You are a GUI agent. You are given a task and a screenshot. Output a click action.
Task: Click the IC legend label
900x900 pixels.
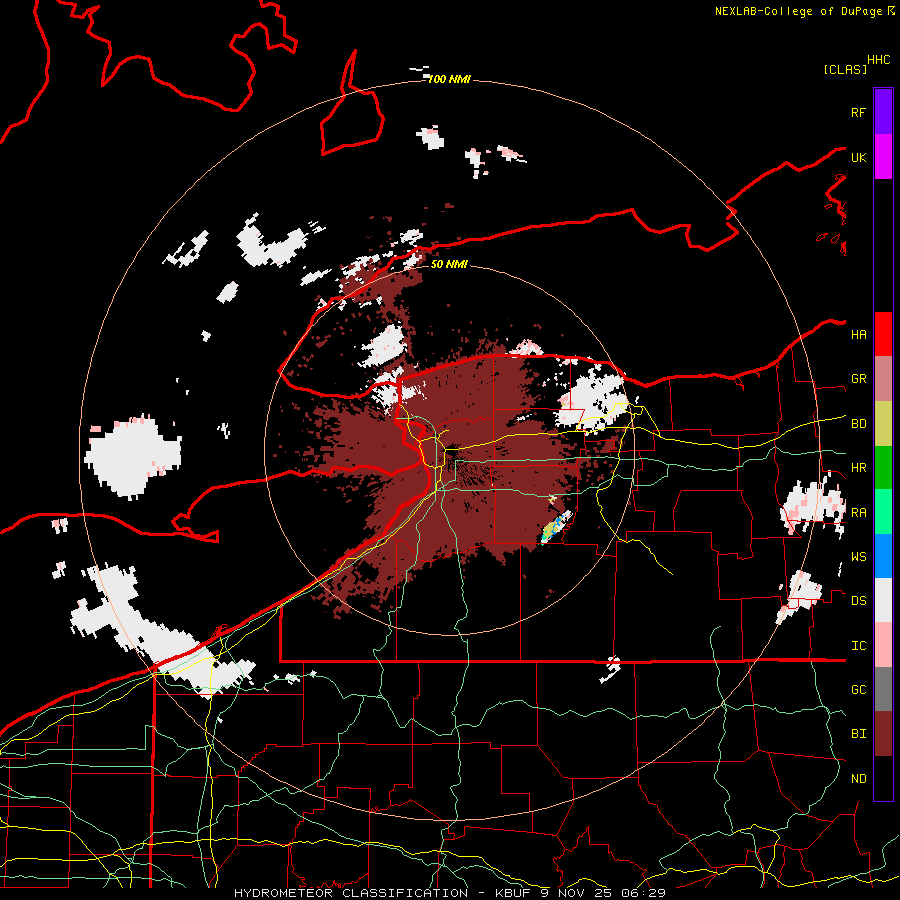coord(858,646)
